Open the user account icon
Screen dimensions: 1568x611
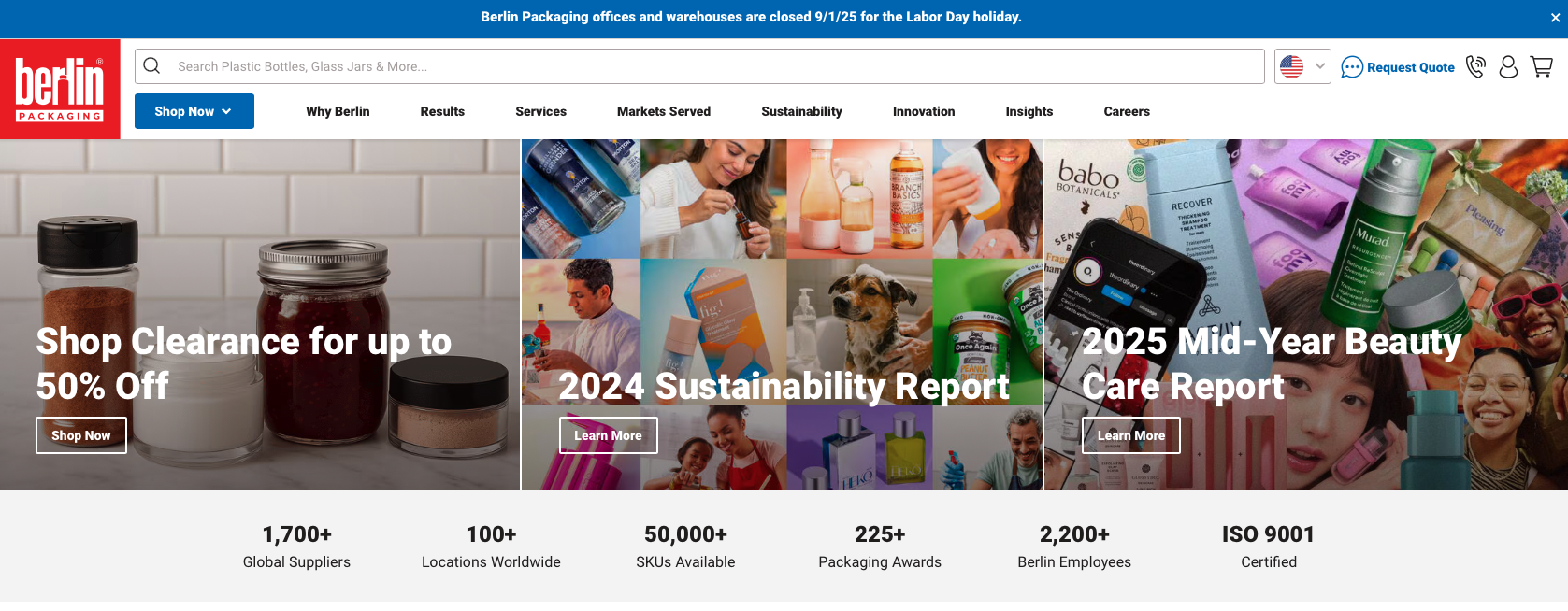coord(1508,66)
